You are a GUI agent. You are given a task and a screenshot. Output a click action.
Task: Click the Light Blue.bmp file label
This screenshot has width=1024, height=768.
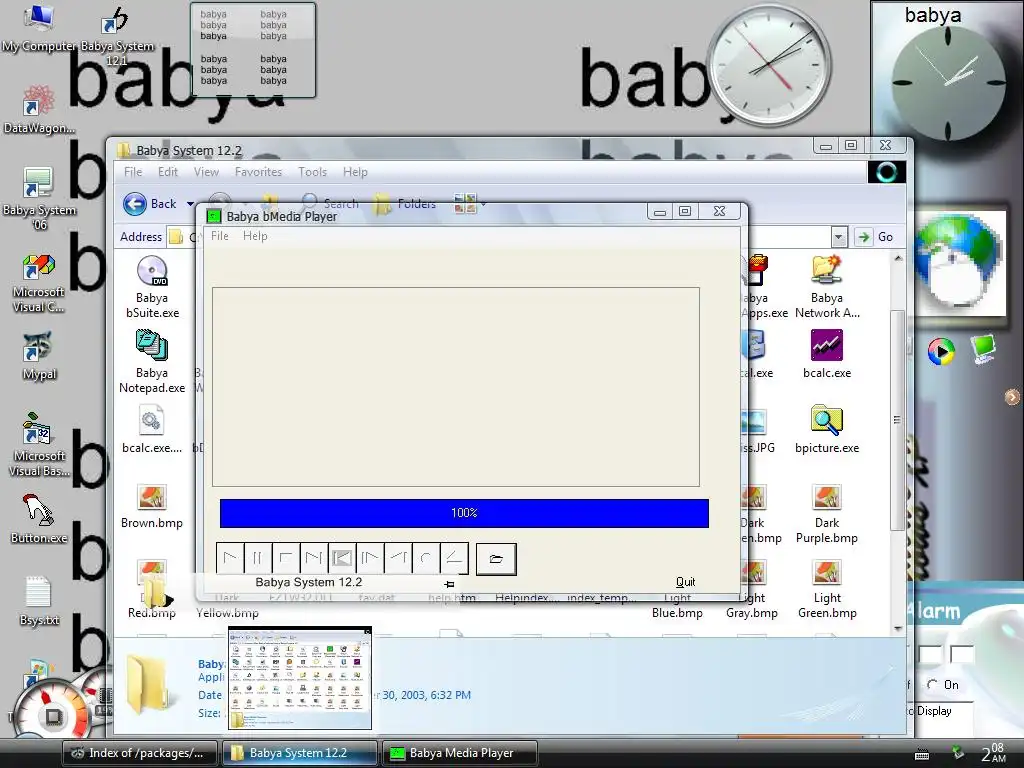point(677,605)
